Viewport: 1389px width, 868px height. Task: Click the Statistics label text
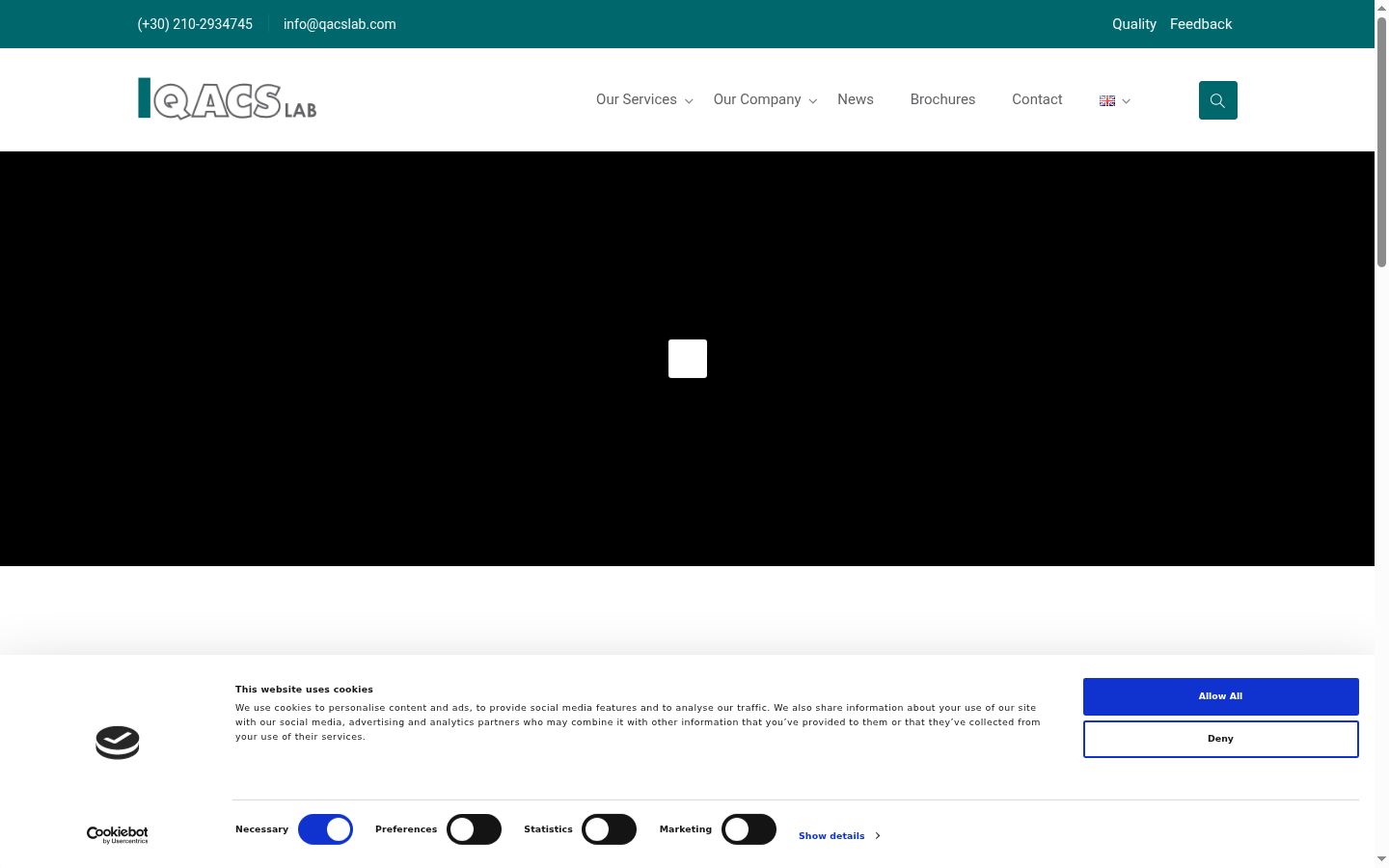tap(548, 829)
